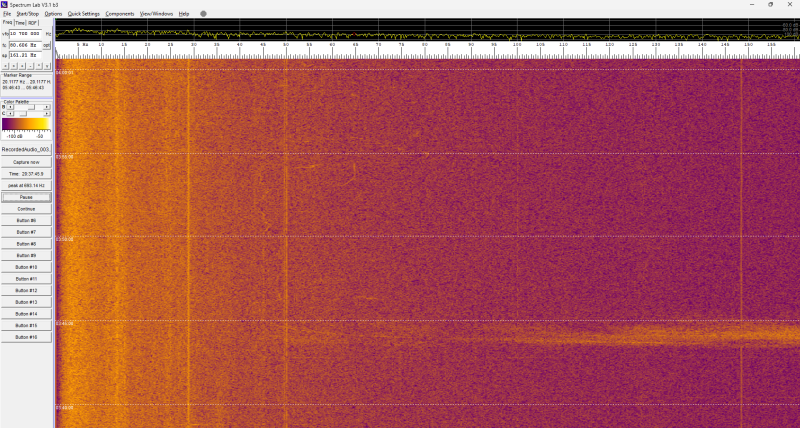Open the View/Windows menu
Viewport: 800px width, 428px height.
(157, 14)
